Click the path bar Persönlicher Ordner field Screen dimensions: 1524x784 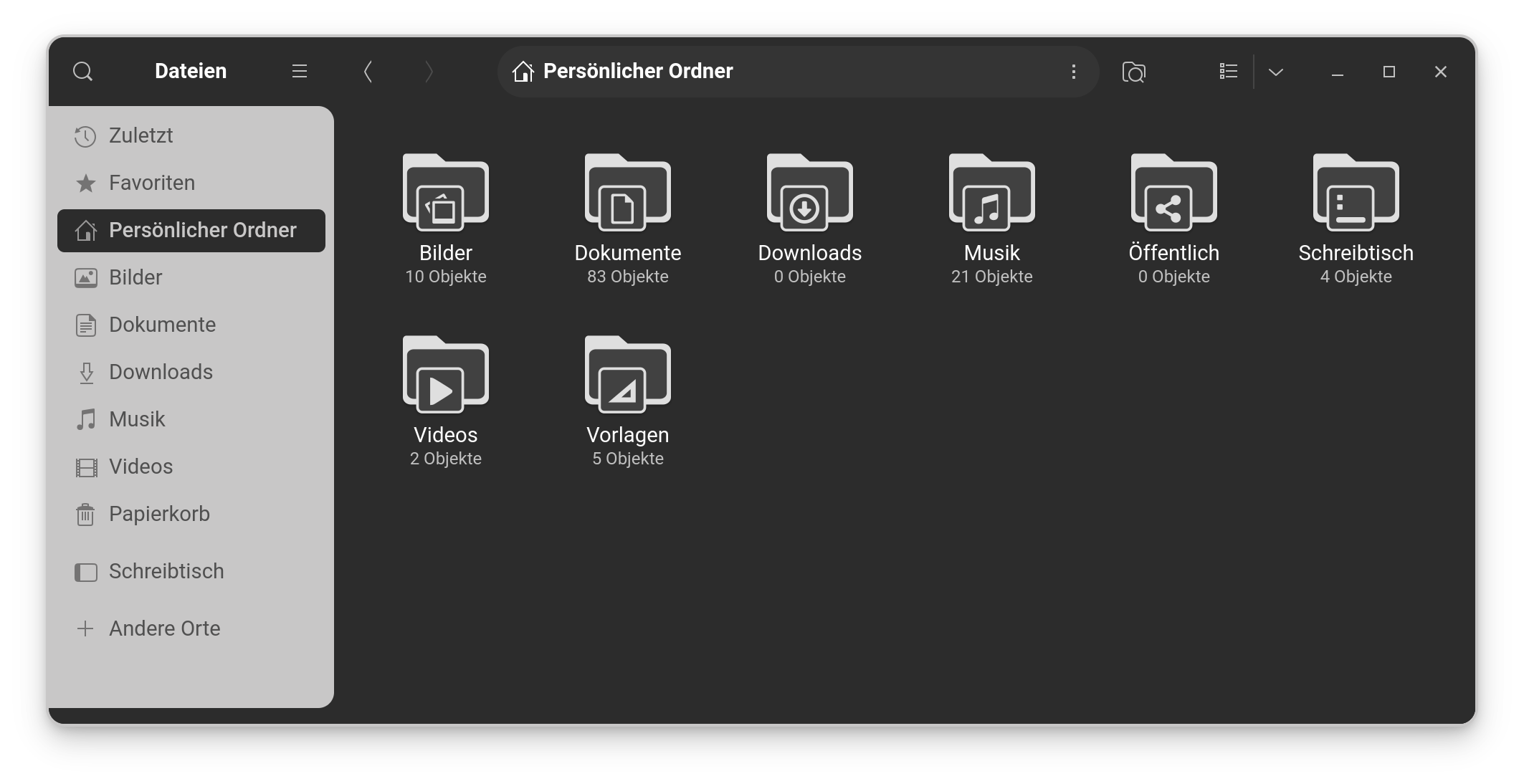(x=799, y=72)
